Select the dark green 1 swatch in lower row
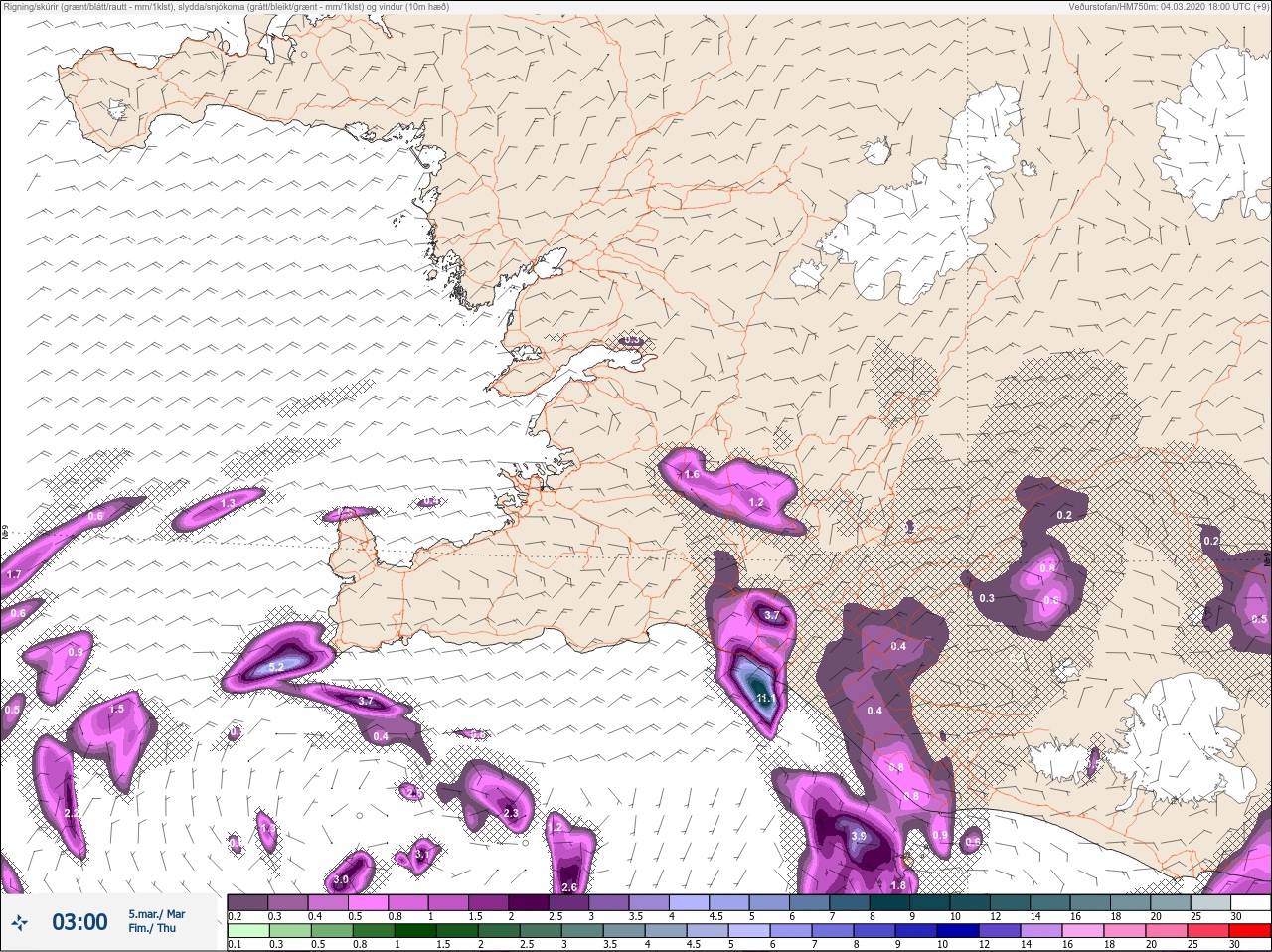The width and height of the screenshot is (1272, 952). [414, 931]
